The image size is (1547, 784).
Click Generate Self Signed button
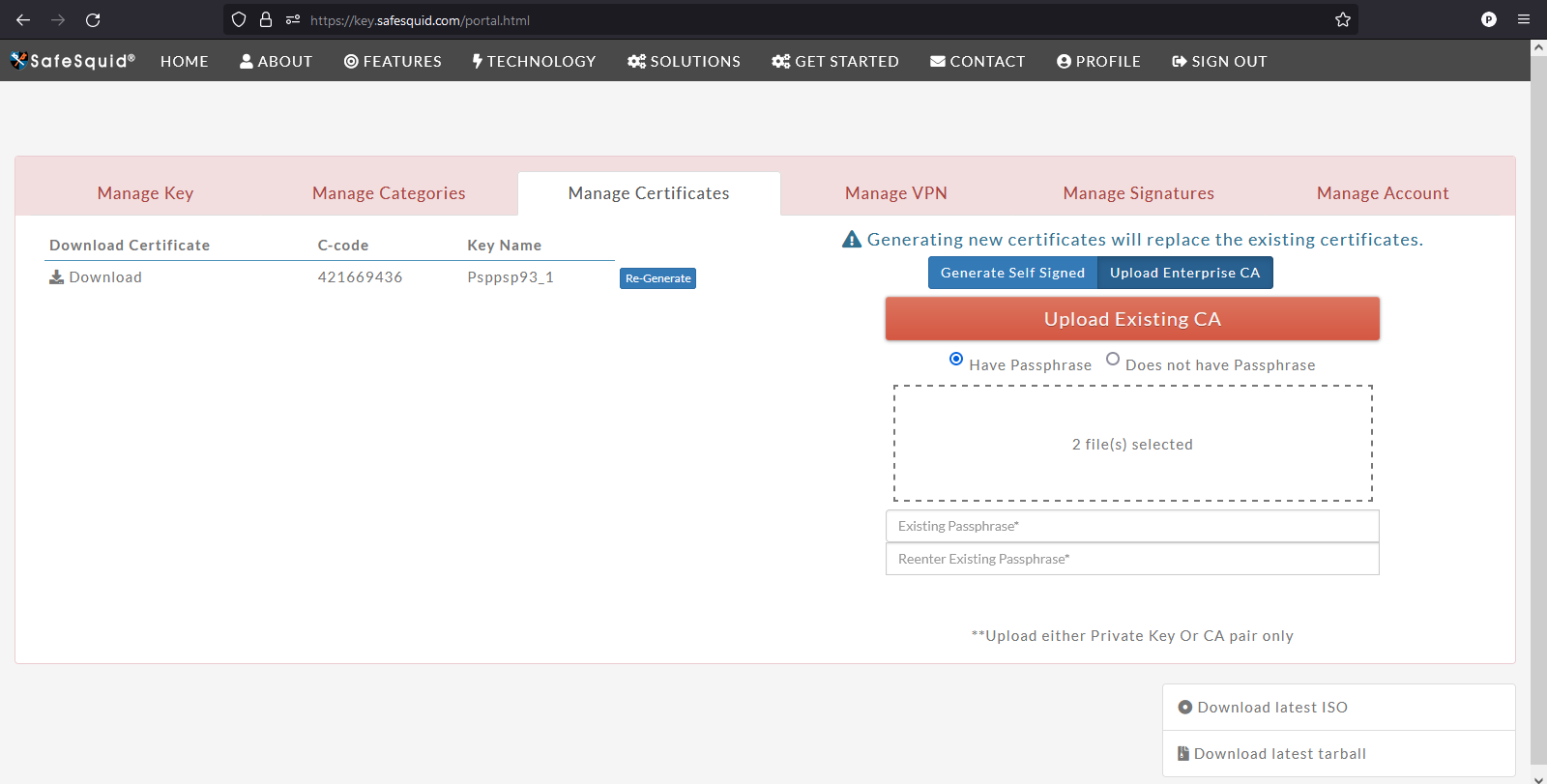point(1013,273)
